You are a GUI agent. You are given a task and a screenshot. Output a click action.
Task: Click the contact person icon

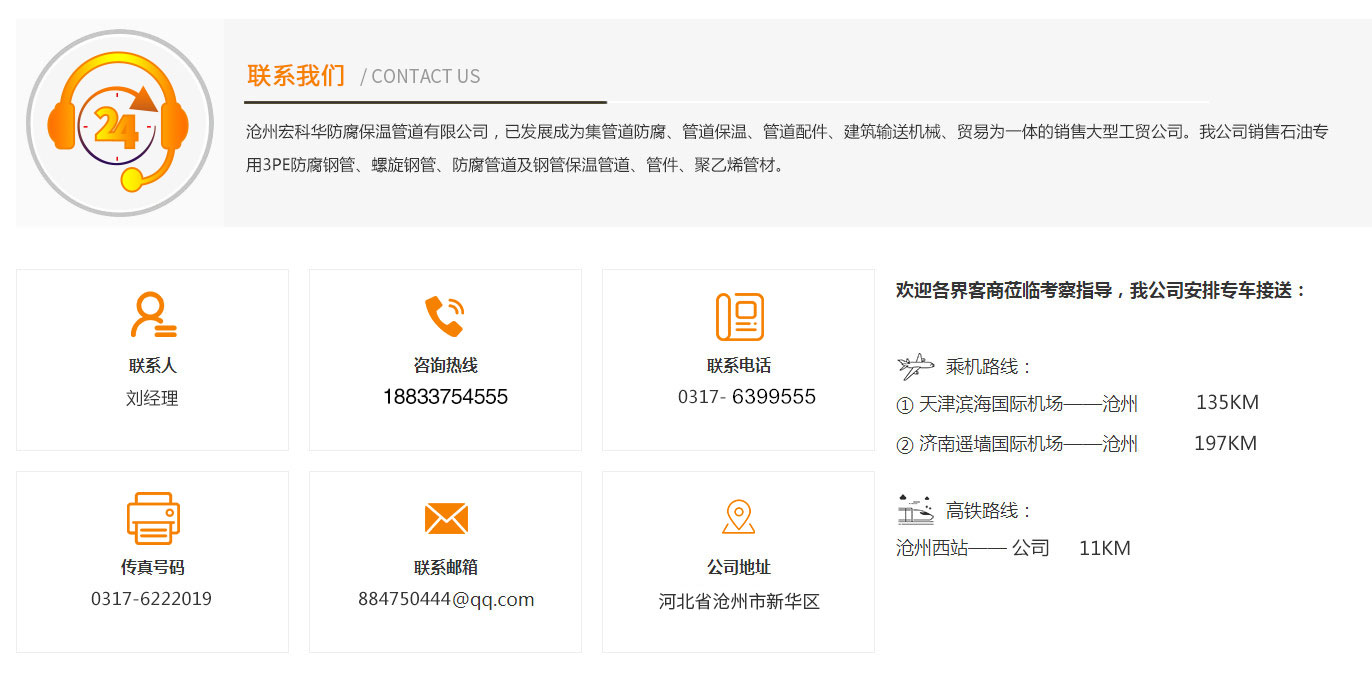(x=153, y=315)
